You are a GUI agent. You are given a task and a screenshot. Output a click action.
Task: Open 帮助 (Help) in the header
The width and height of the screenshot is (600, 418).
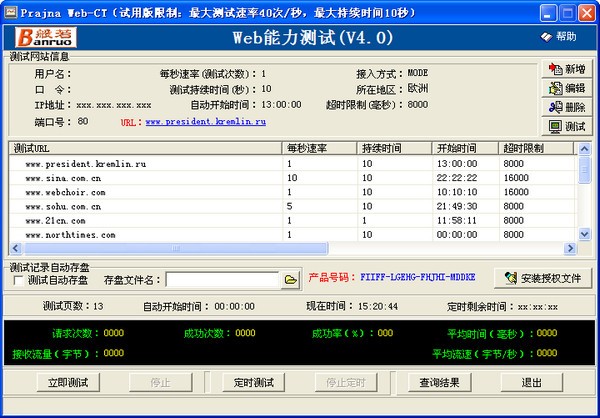point(559,37)
